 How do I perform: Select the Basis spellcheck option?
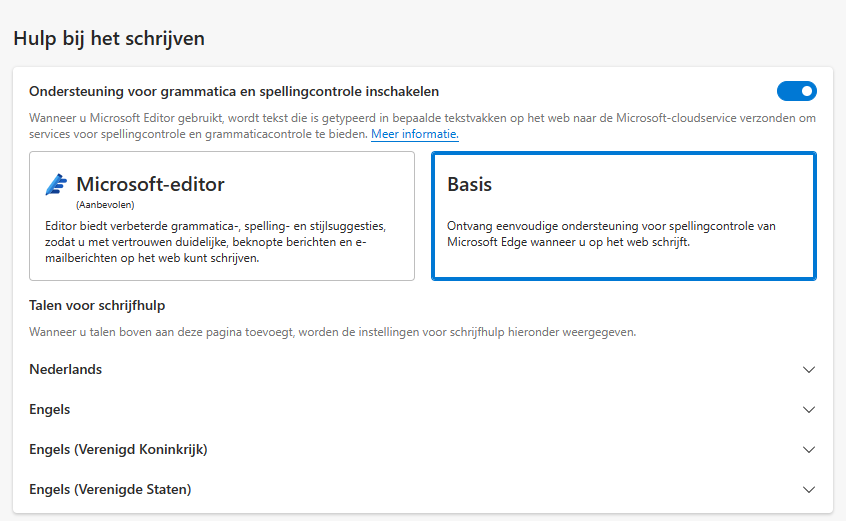click(x=624, y=216)
